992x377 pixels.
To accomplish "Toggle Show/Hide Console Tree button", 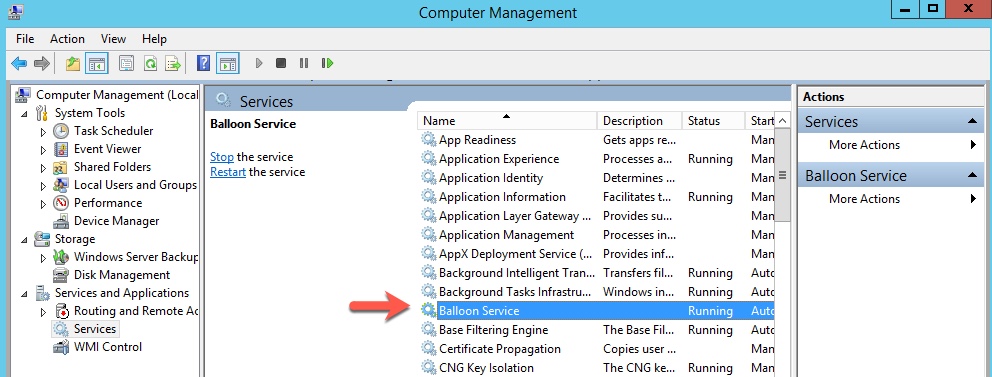I will point(96,63).
